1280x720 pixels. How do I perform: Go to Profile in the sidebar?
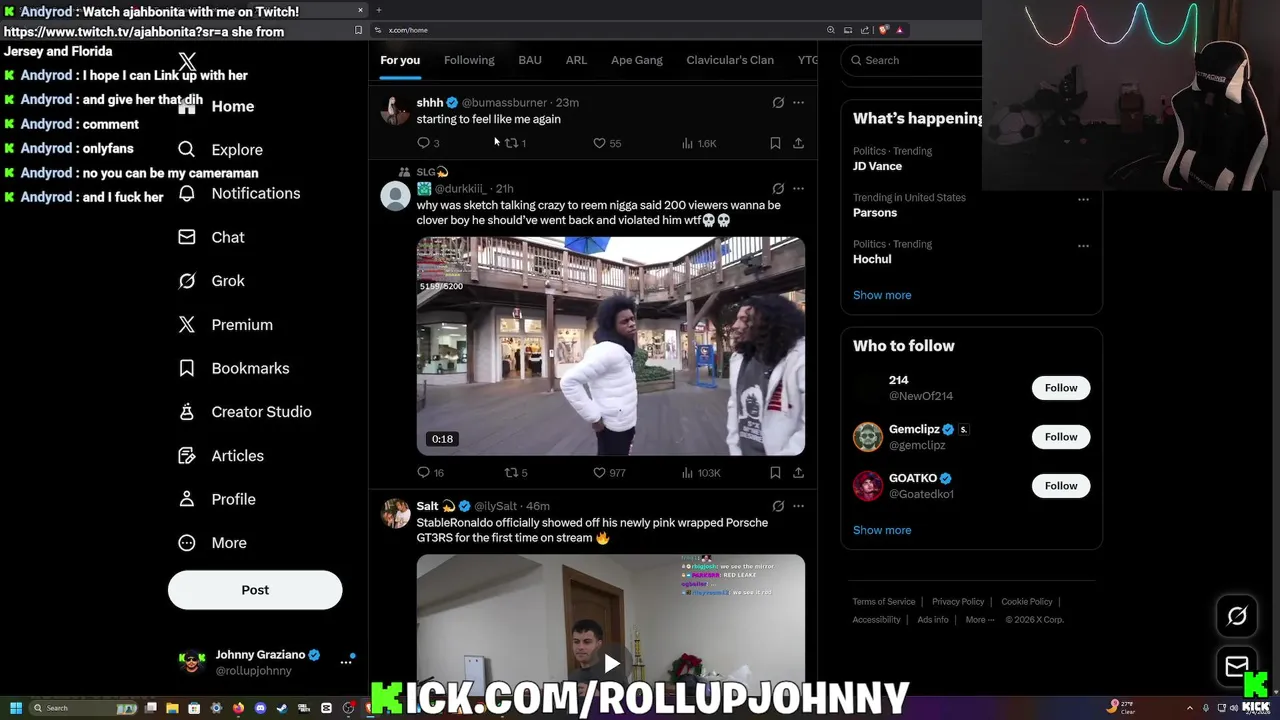(x=216, y=499)
